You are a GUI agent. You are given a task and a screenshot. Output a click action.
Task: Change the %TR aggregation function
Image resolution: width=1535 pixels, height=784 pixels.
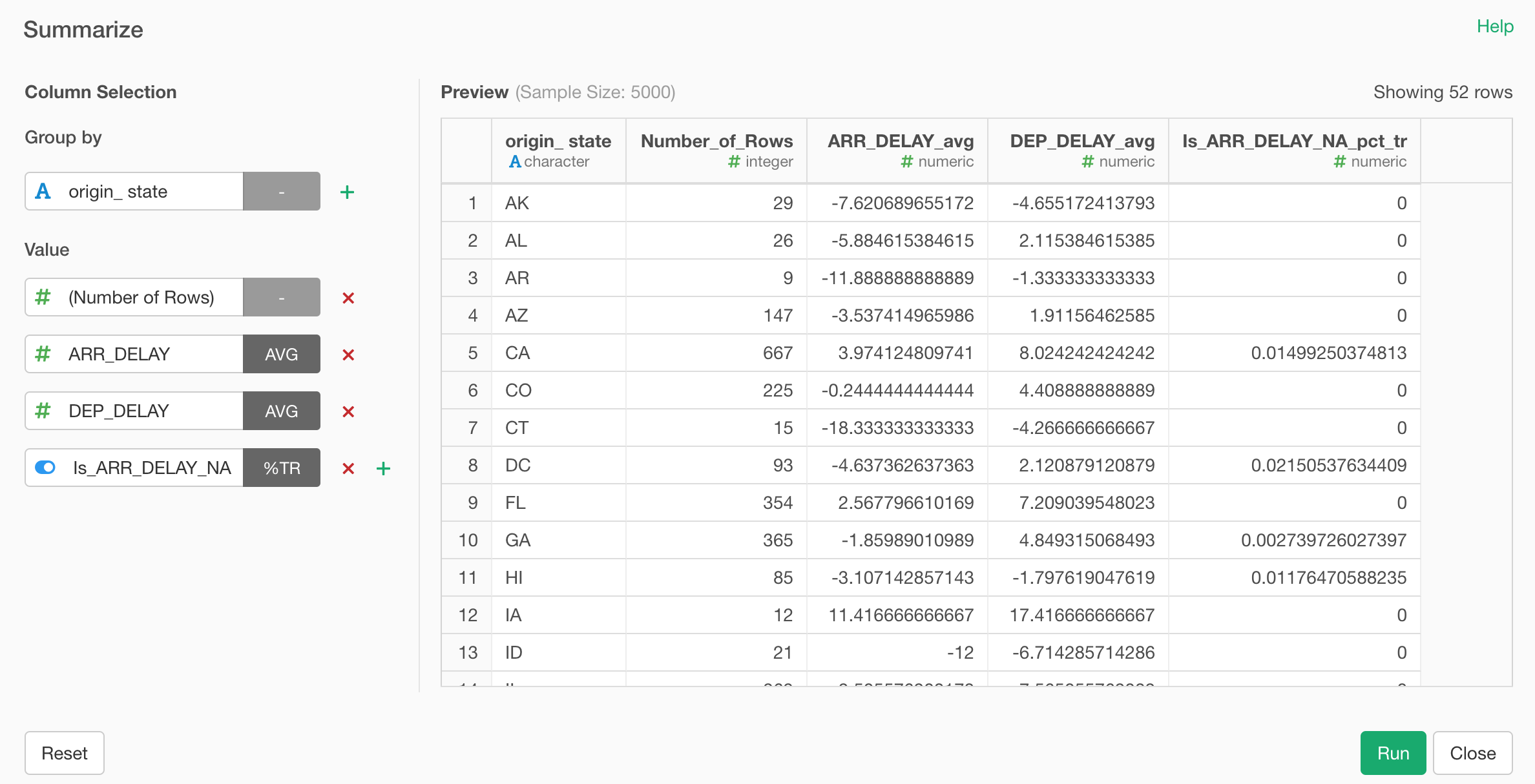(281, 468)
